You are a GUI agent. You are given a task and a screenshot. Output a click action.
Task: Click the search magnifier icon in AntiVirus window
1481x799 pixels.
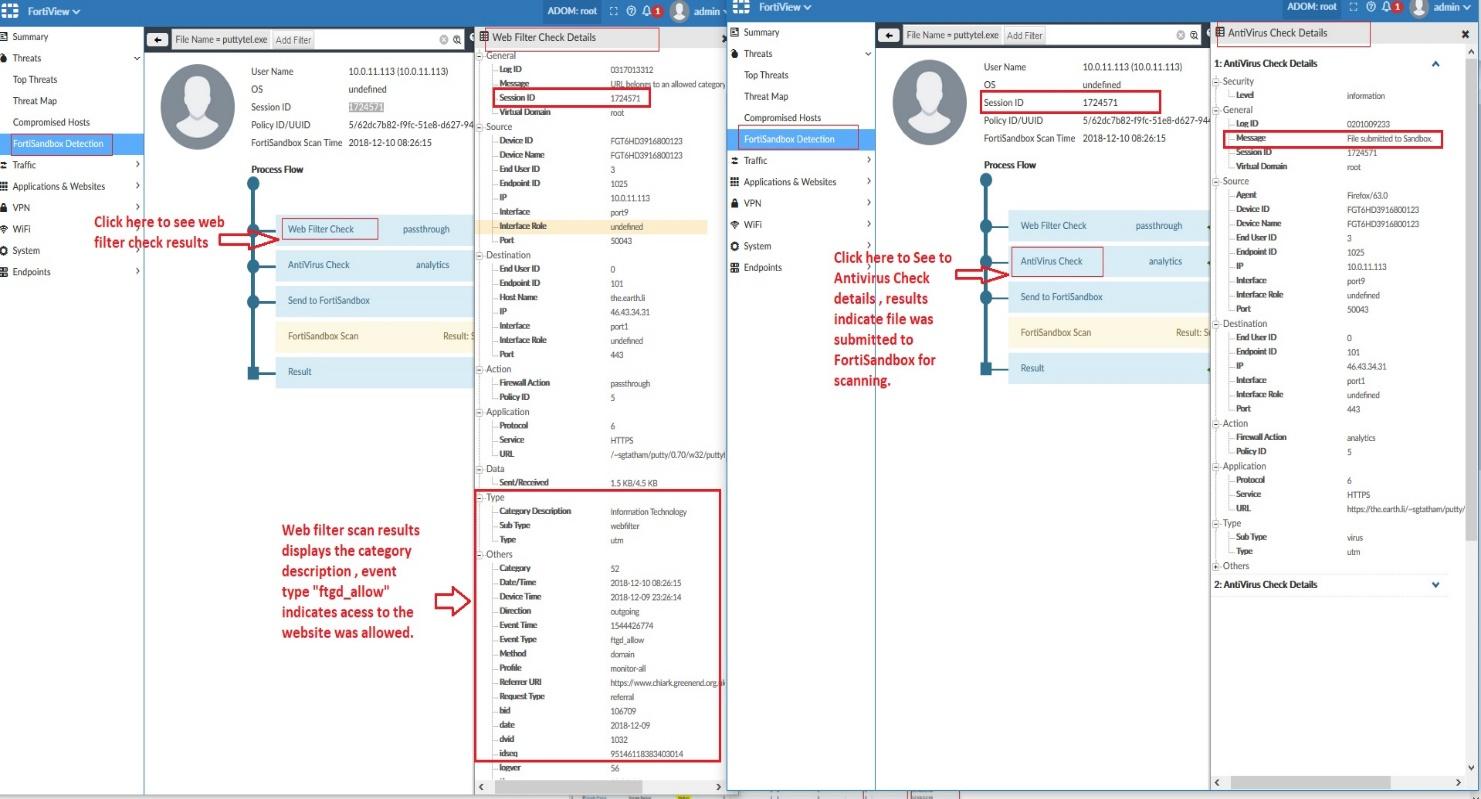(1194, 36)
